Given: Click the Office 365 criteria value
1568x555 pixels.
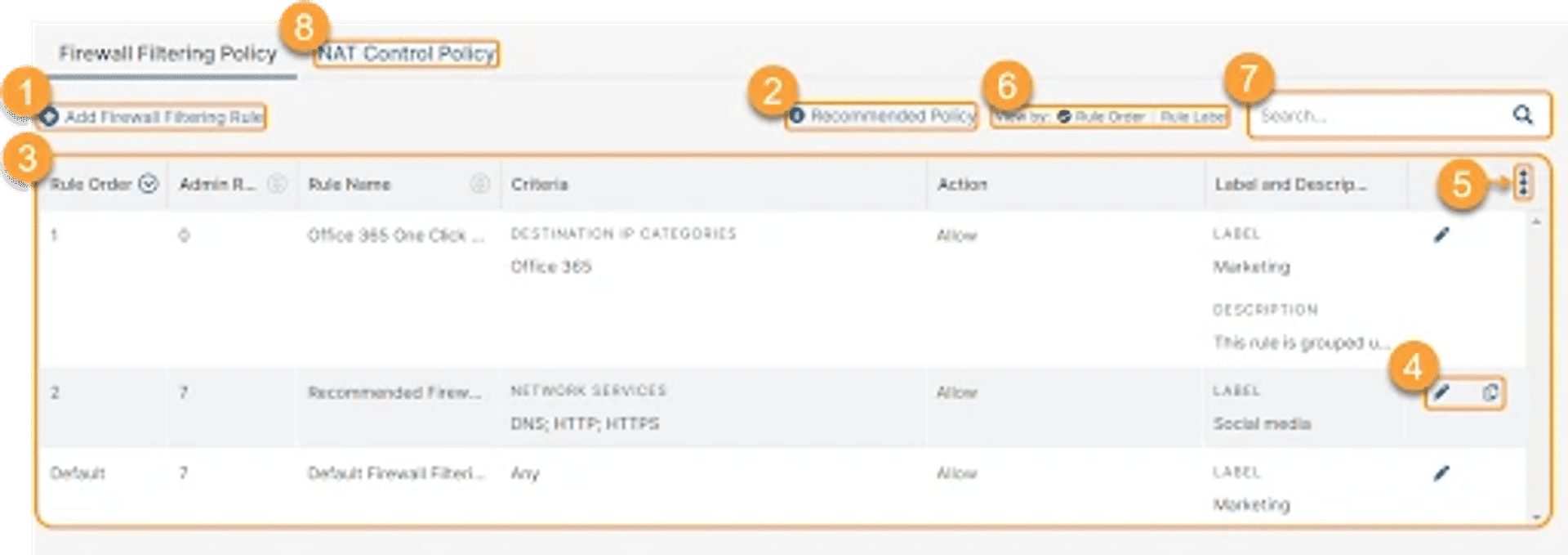Looking at the screenshot, I should (551, 266).
